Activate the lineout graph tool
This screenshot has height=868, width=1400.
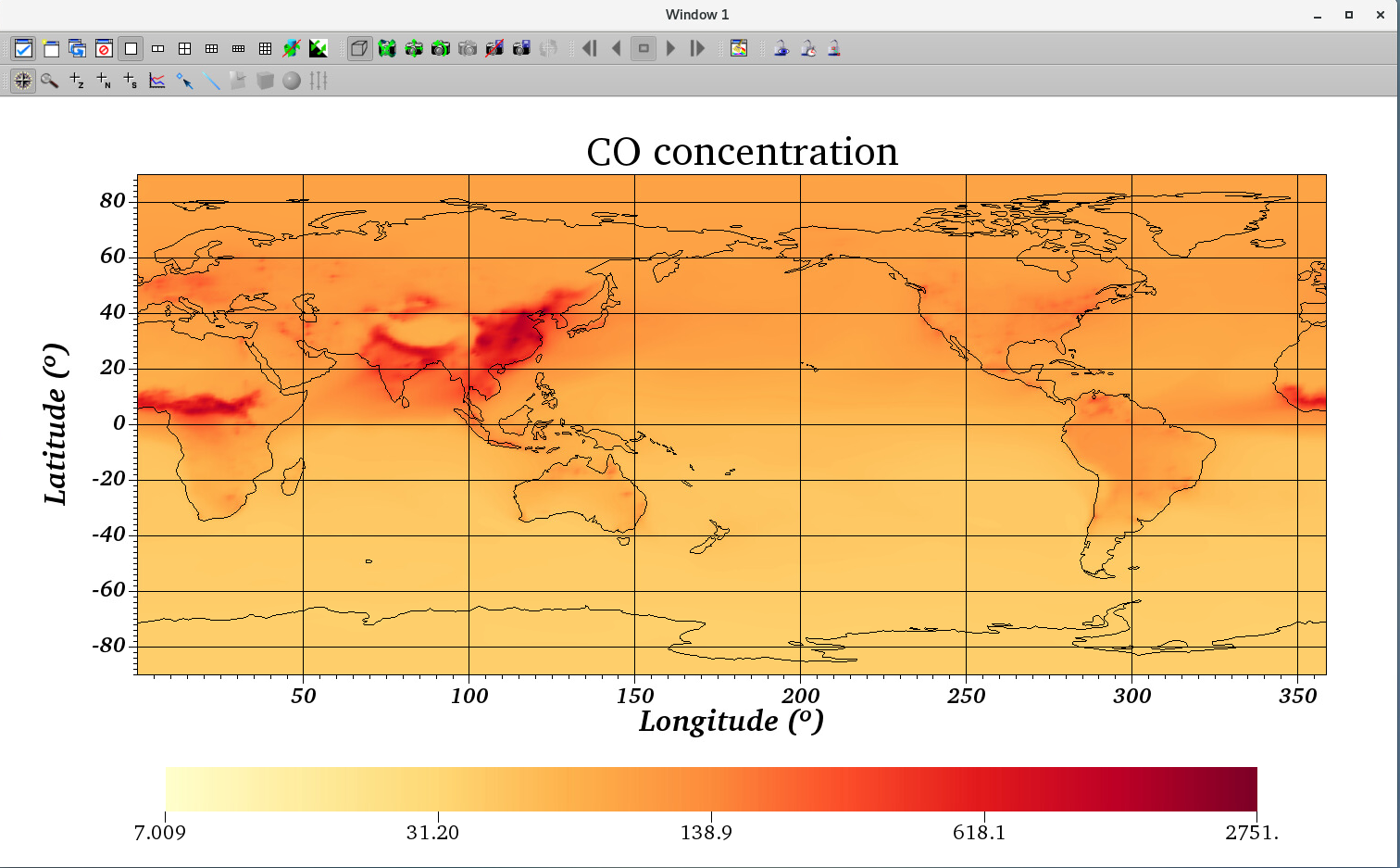tap(157, 82)
